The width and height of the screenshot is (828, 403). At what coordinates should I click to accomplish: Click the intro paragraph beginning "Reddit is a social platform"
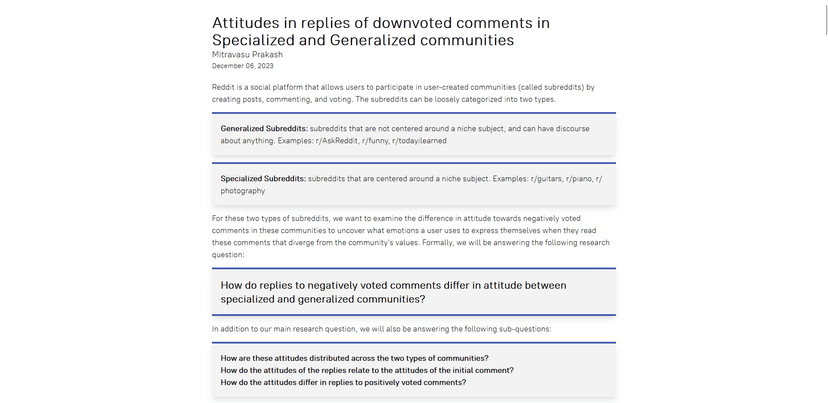(403, 93)
